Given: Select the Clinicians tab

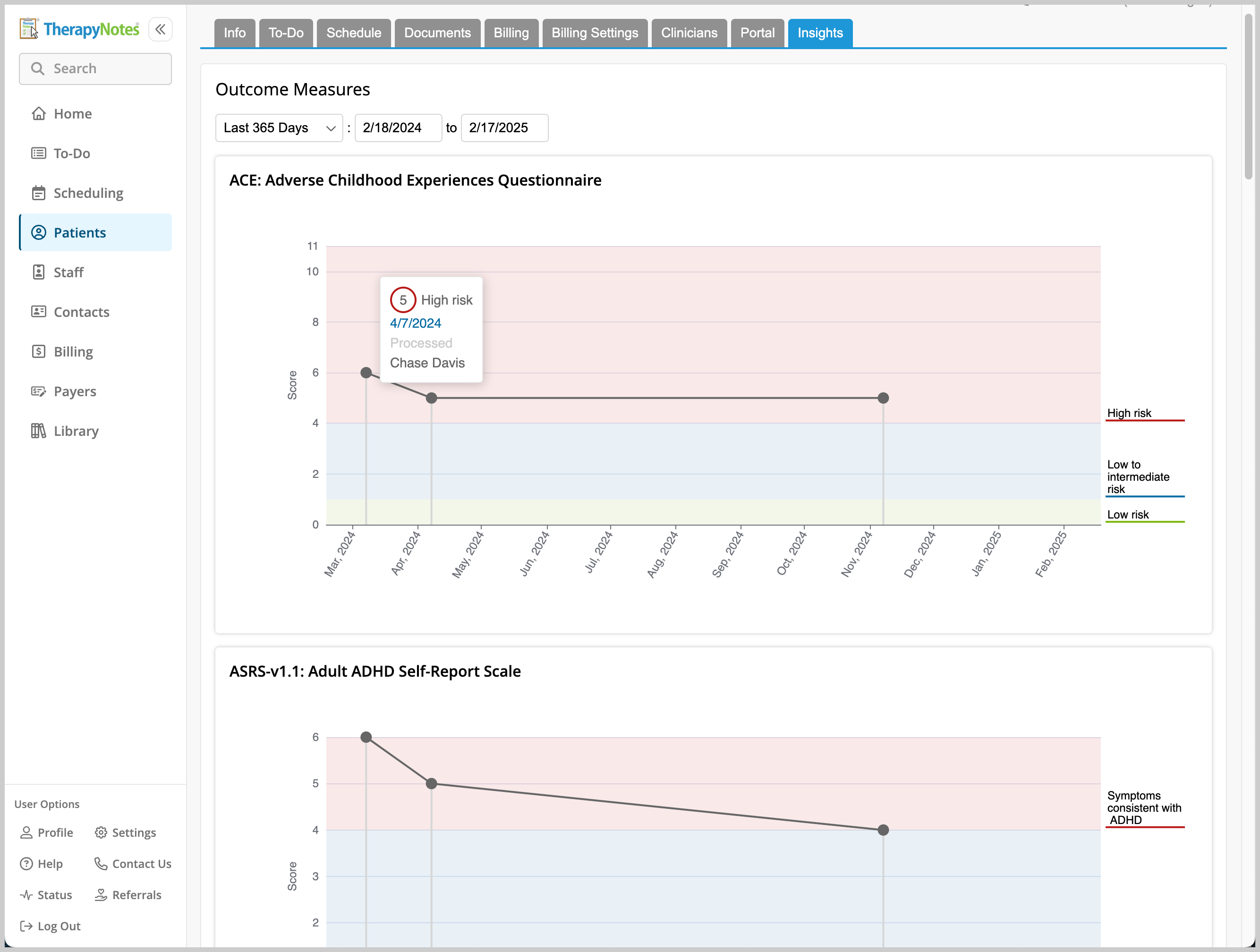Looking at the screenshot, I should click(689, 33).
